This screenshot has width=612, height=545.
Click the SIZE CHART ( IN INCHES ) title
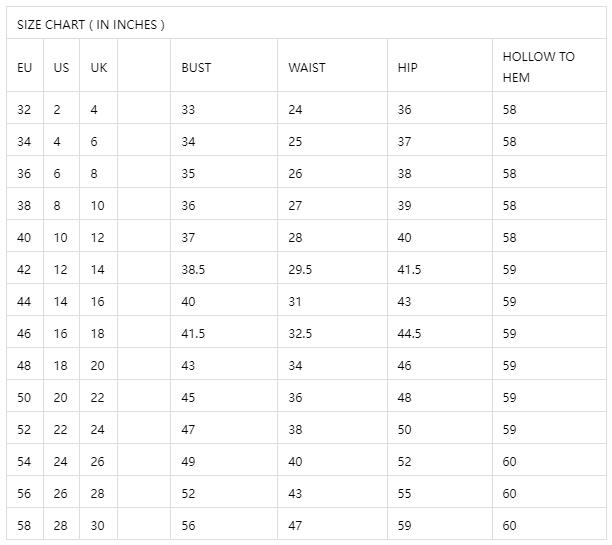click(x=91, y=25)
